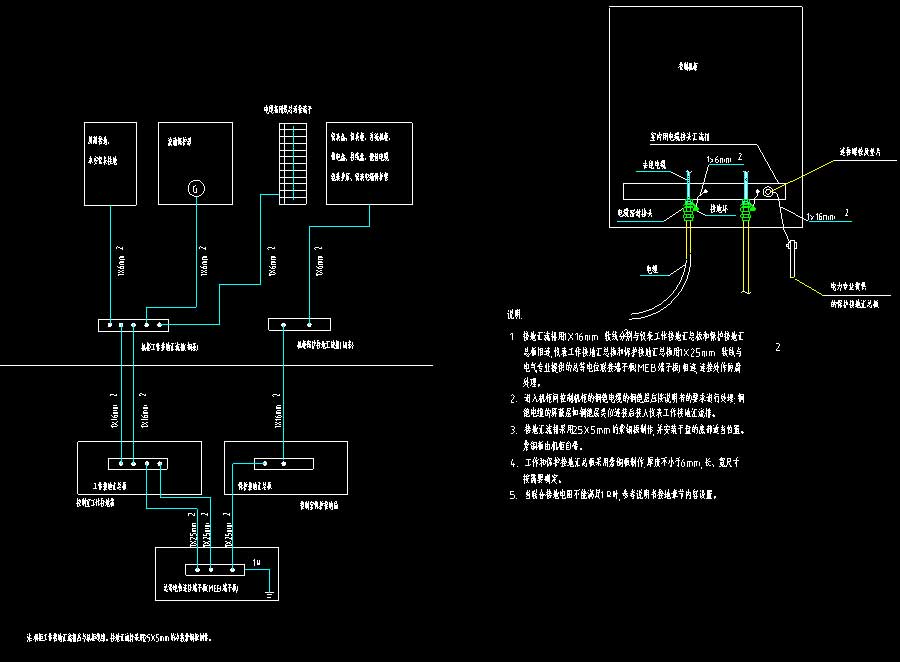Click note 1 line containing '1×16mm'
Screen dimensions: 900x662
point(628,336)
